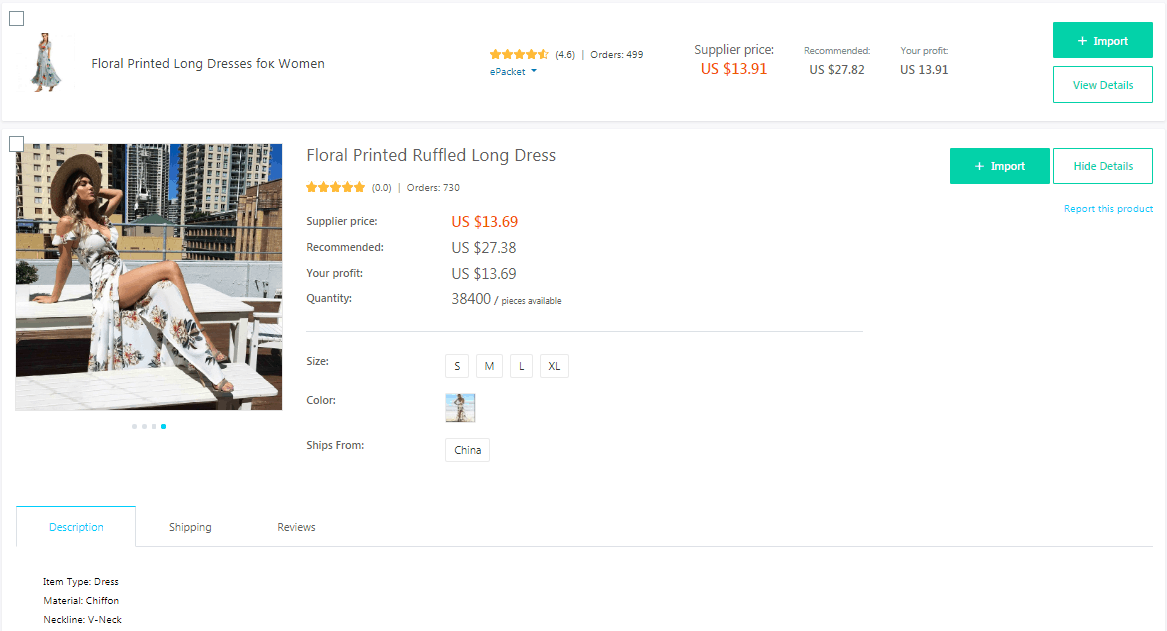Select size S
Viewport: 1167px width, 631px height.
[457, 366]
